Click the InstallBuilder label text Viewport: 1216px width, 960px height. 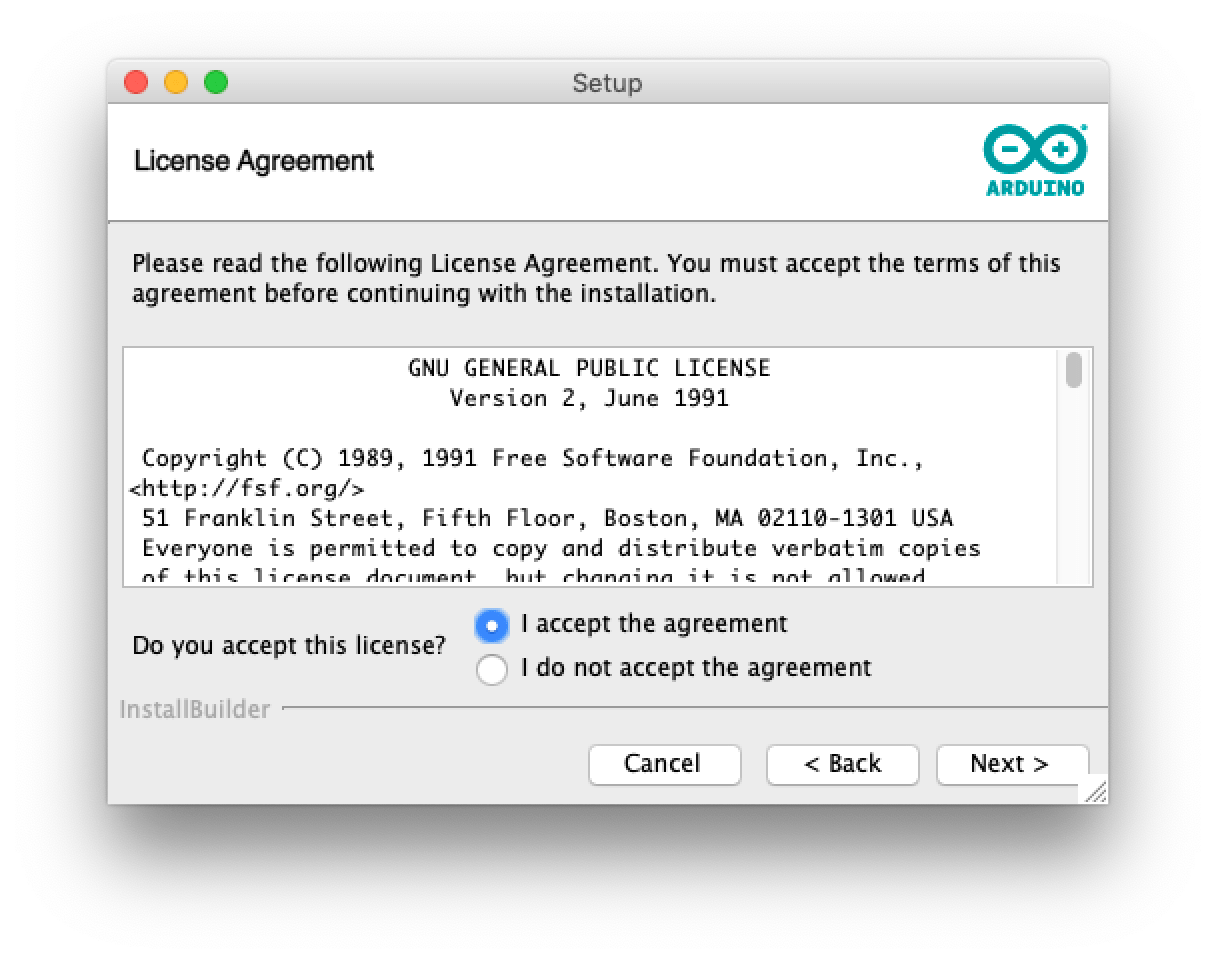[195, 710]
